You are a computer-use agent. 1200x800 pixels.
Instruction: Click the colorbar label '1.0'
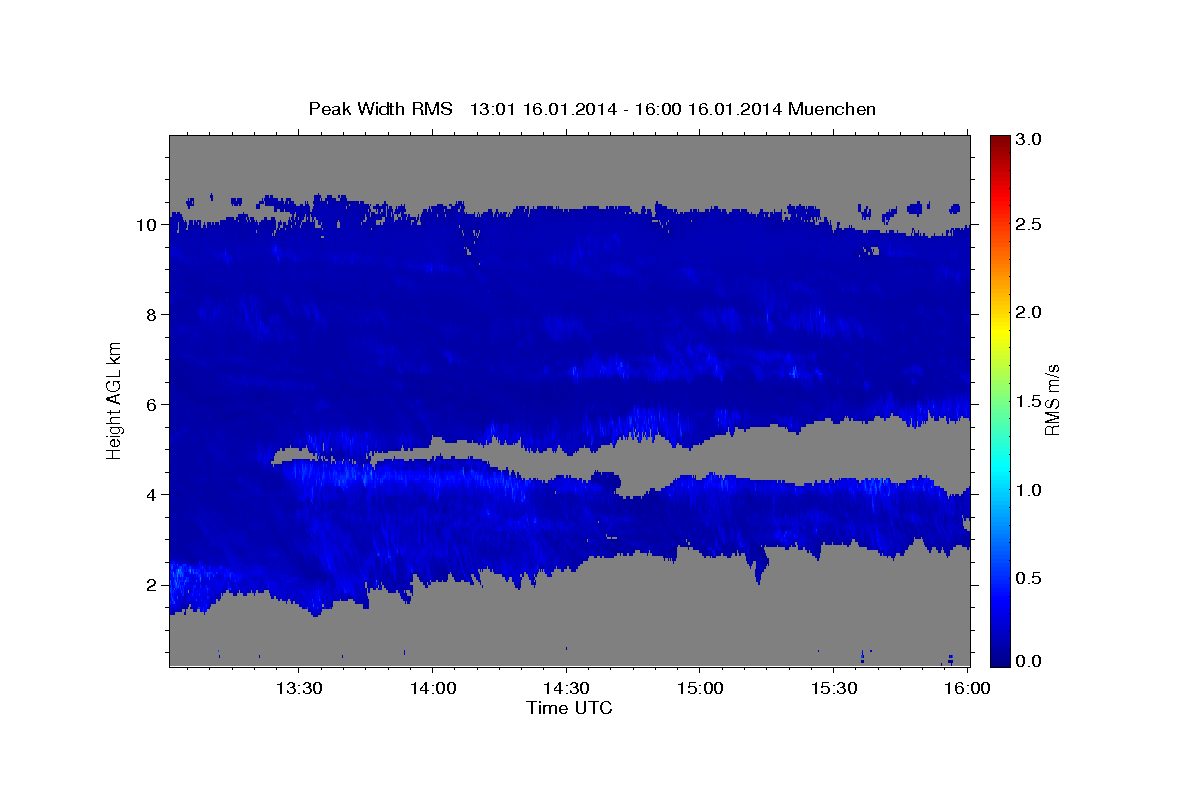pos(1031,490)
